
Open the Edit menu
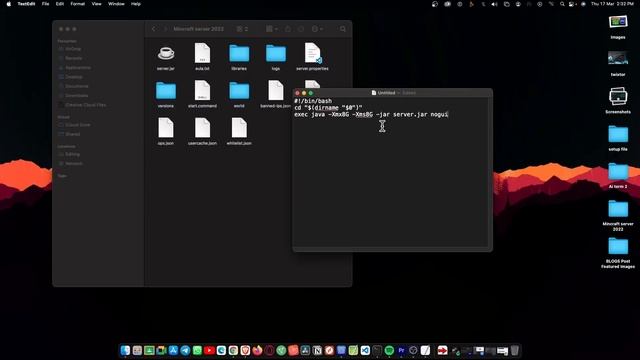coord(60,4)
